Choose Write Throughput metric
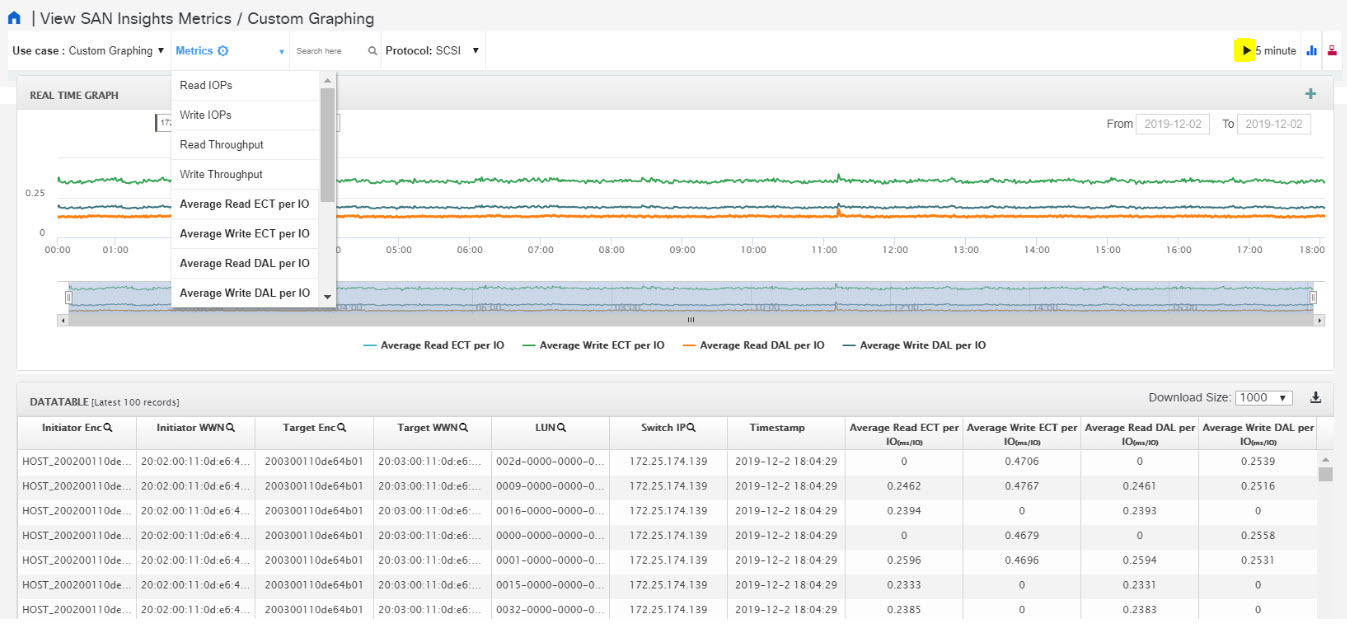 [x=221, y=174]
